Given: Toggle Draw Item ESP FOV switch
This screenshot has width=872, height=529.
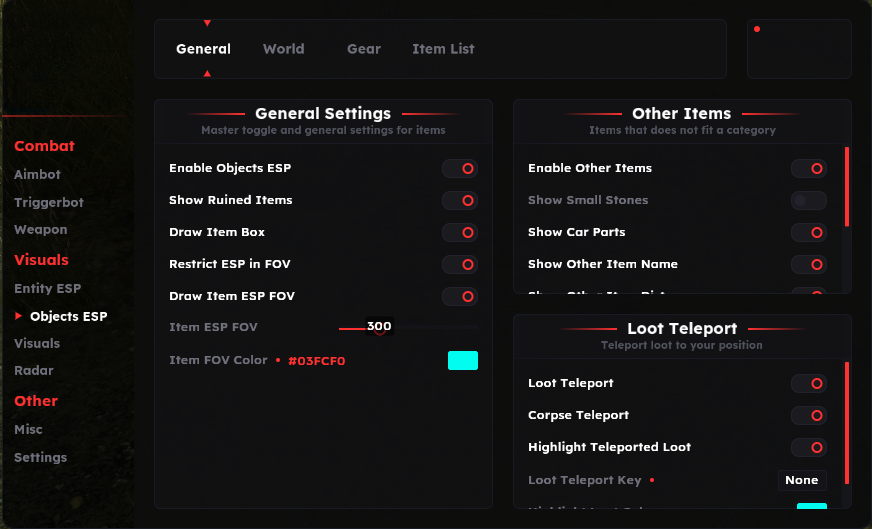Looking at the screenshot, I should pyautogui.click(x=460, y=296).
